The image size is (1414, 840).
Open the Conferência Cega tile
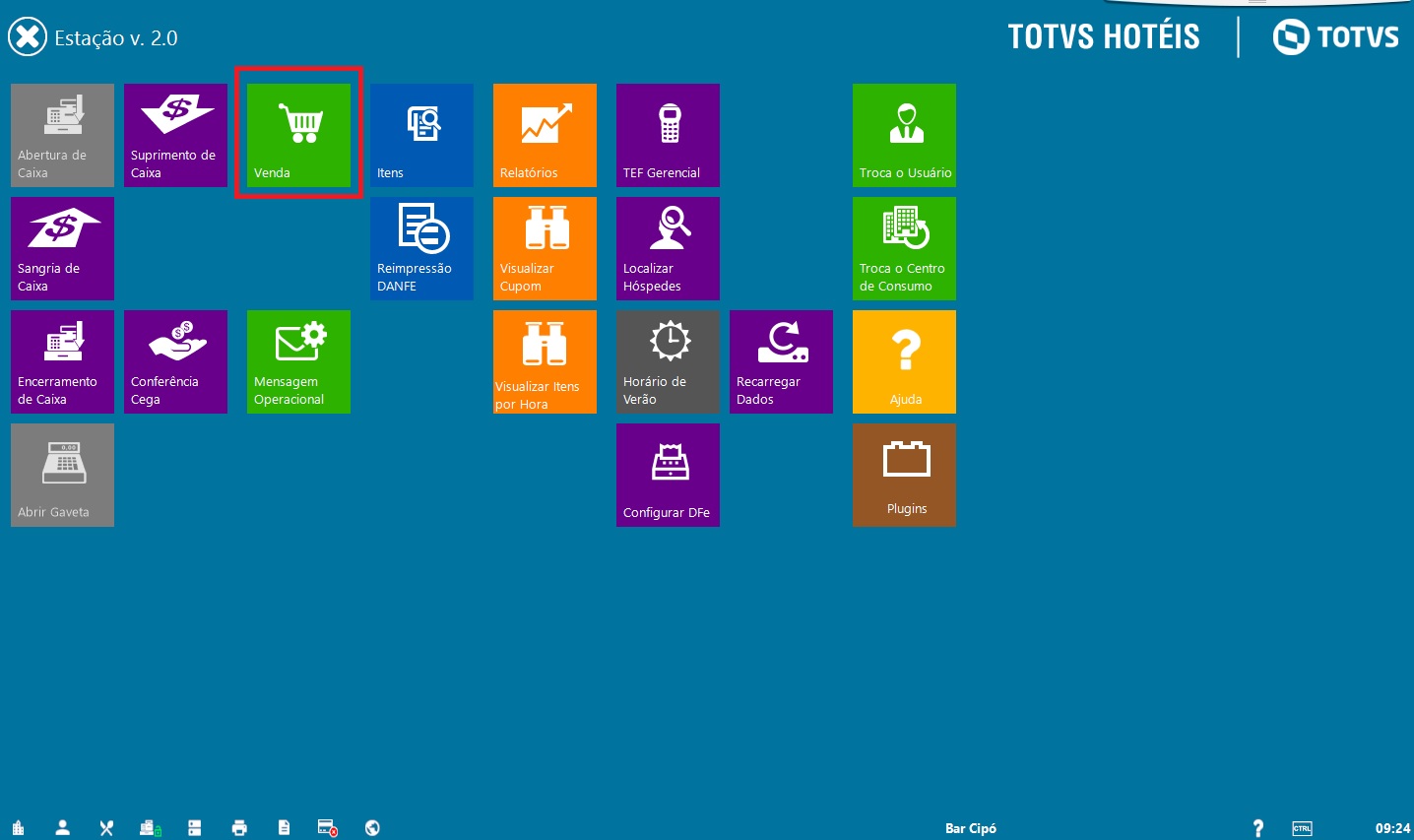coord(175,361)
